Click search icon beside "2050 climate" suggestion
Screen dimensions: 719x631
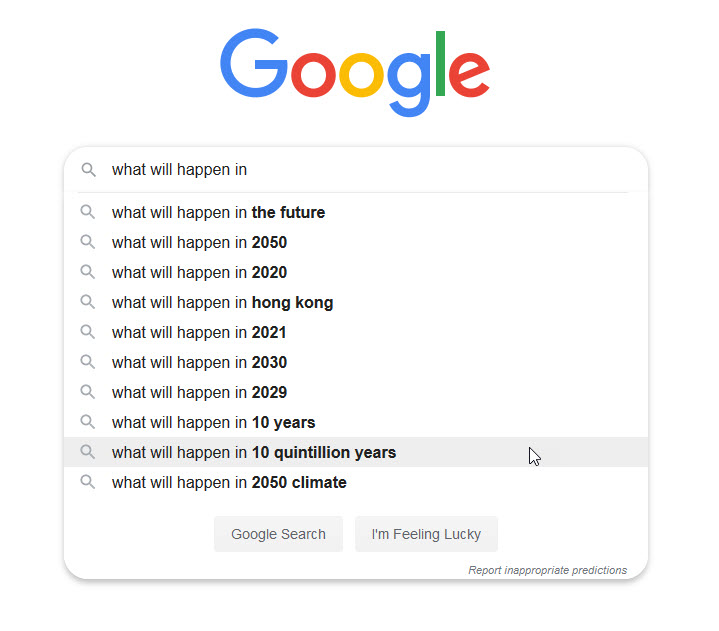(x=89, y=482)
